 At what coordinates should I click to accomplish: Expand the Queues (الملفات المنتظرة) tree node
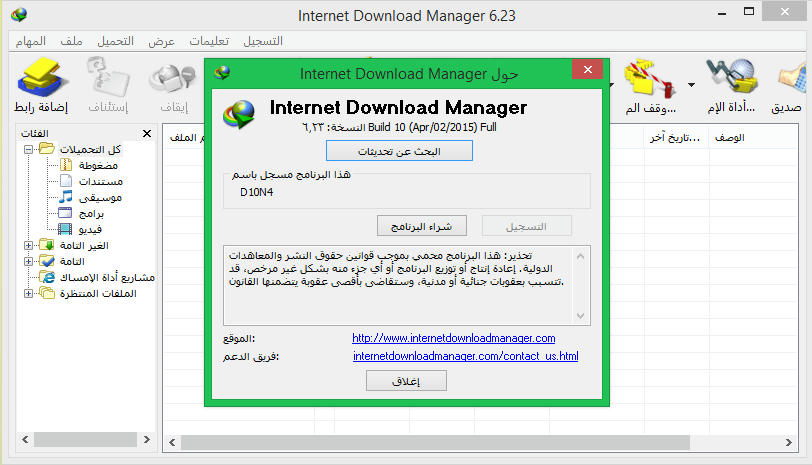click(28, 294)
